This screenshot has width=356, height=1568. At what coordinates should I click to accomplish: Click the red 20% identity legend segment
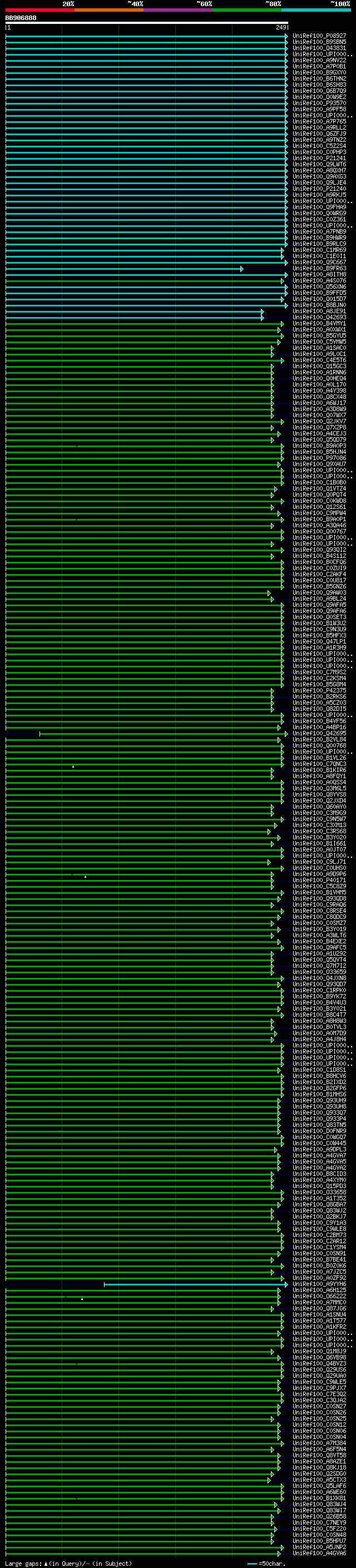click(39, 10)
